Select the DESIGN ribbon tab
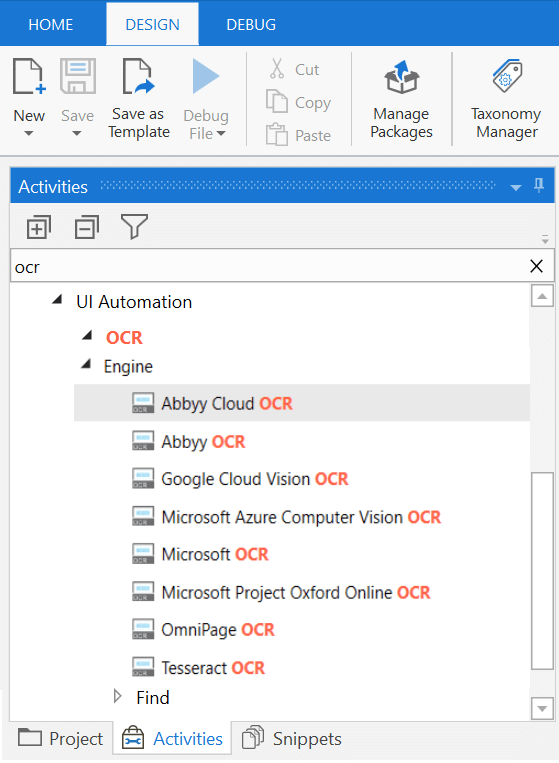559x763 pixels. tap(152, 24)
